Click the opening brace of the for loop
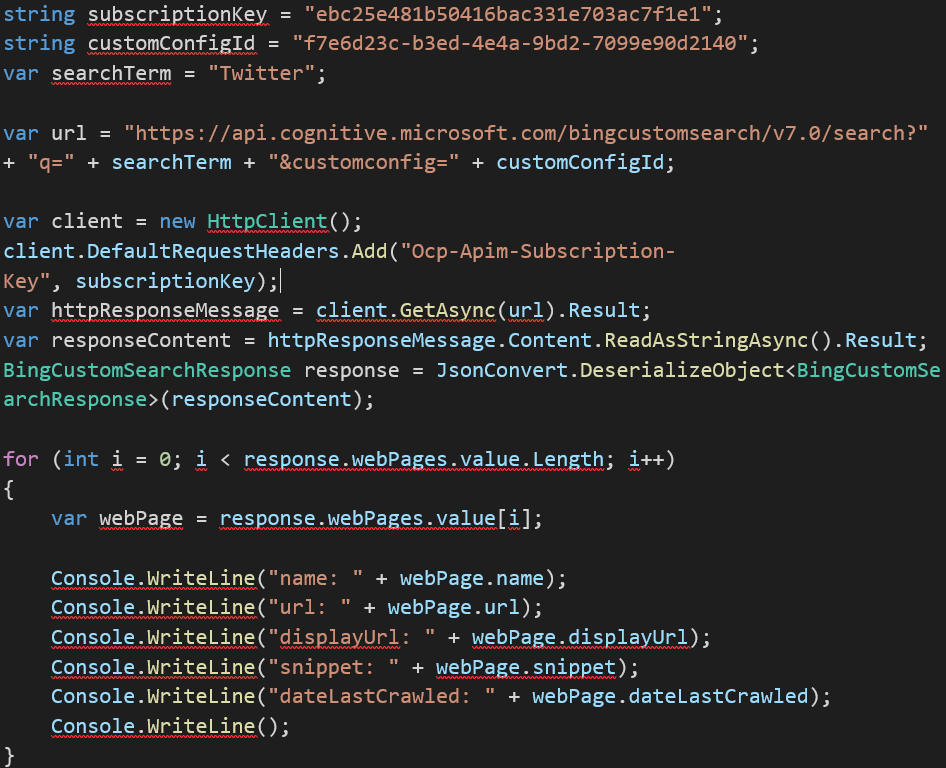The width and height of the screenshot is (946, 768). pyautogui.click(x=9, y=489)
